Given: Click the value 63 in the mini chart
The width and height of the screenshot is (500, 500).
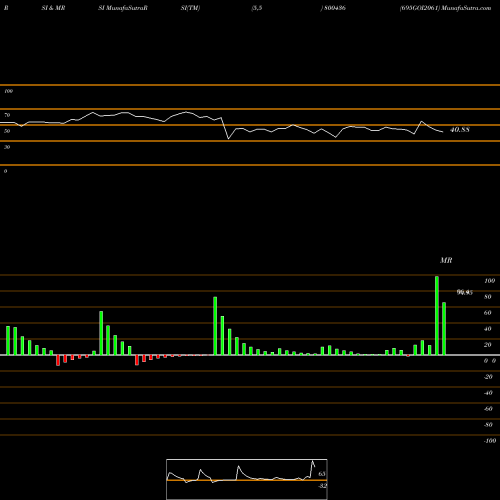Looking at the screenshot, I should click(x=322, y=474).
